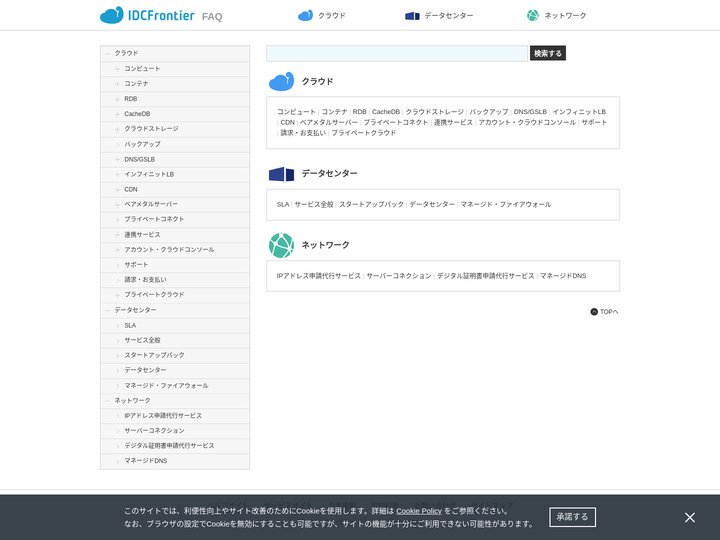720x540 pixels.
Task: Open プライベートクラウド link in cloud box
Action: tap(364, 133)
